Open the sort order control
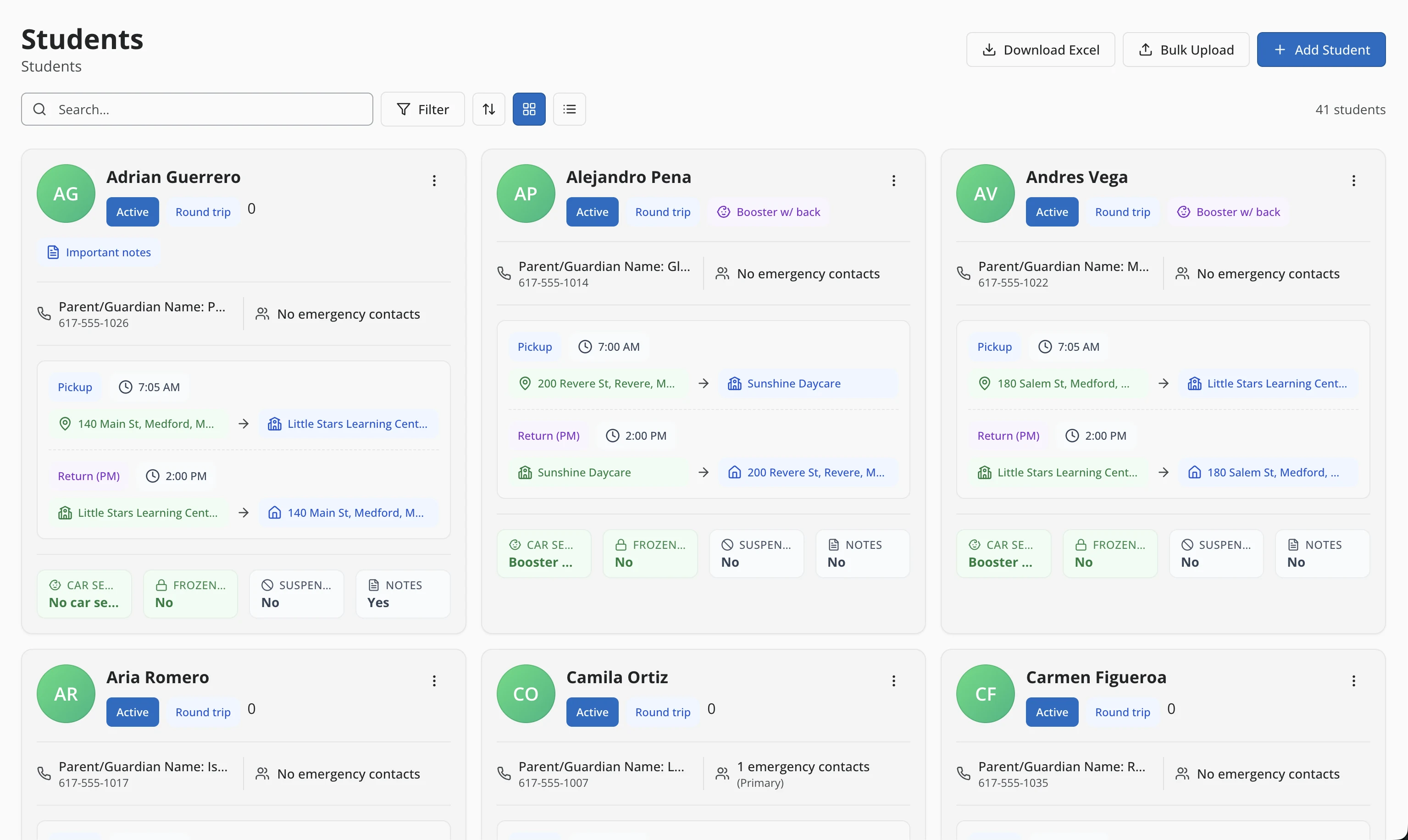 tap(488, 109)
